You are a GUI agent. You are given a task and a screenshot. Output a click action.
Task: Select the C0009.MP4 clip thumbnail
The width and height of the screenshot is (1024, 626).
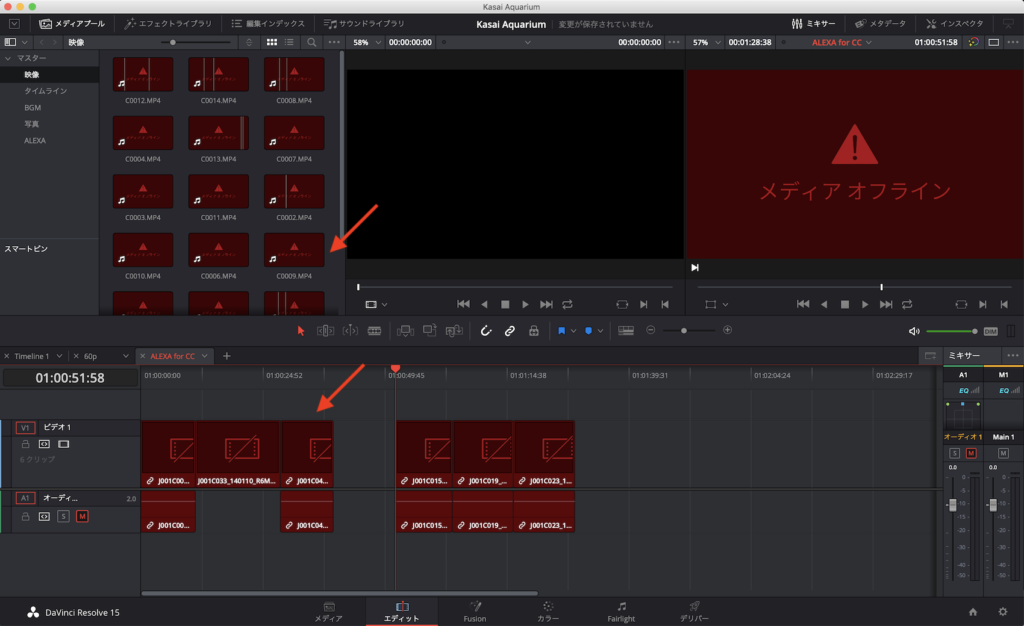click(294, 251)
